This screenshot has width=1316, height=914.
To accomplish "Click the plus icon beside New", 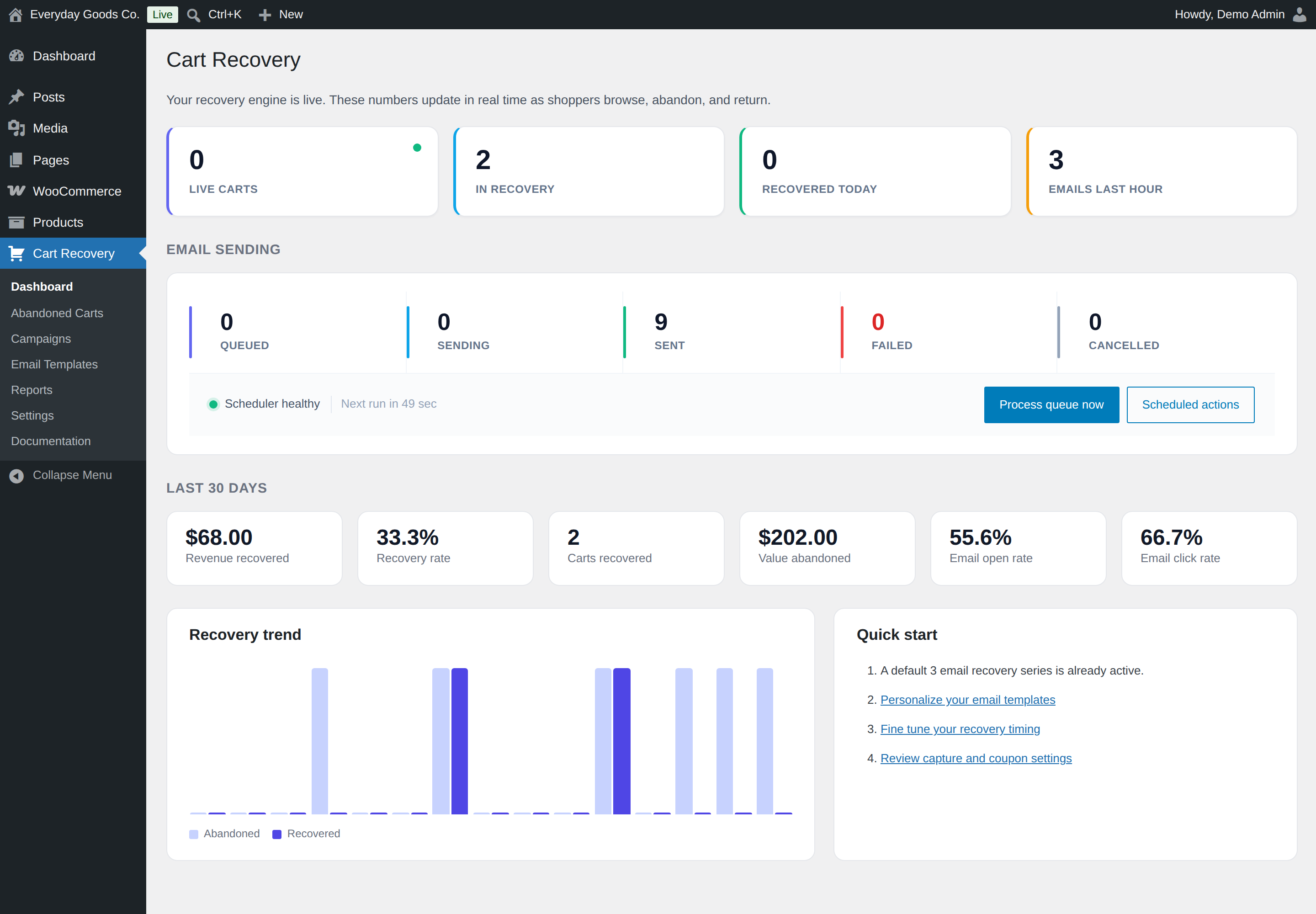I will coord(265,15).
